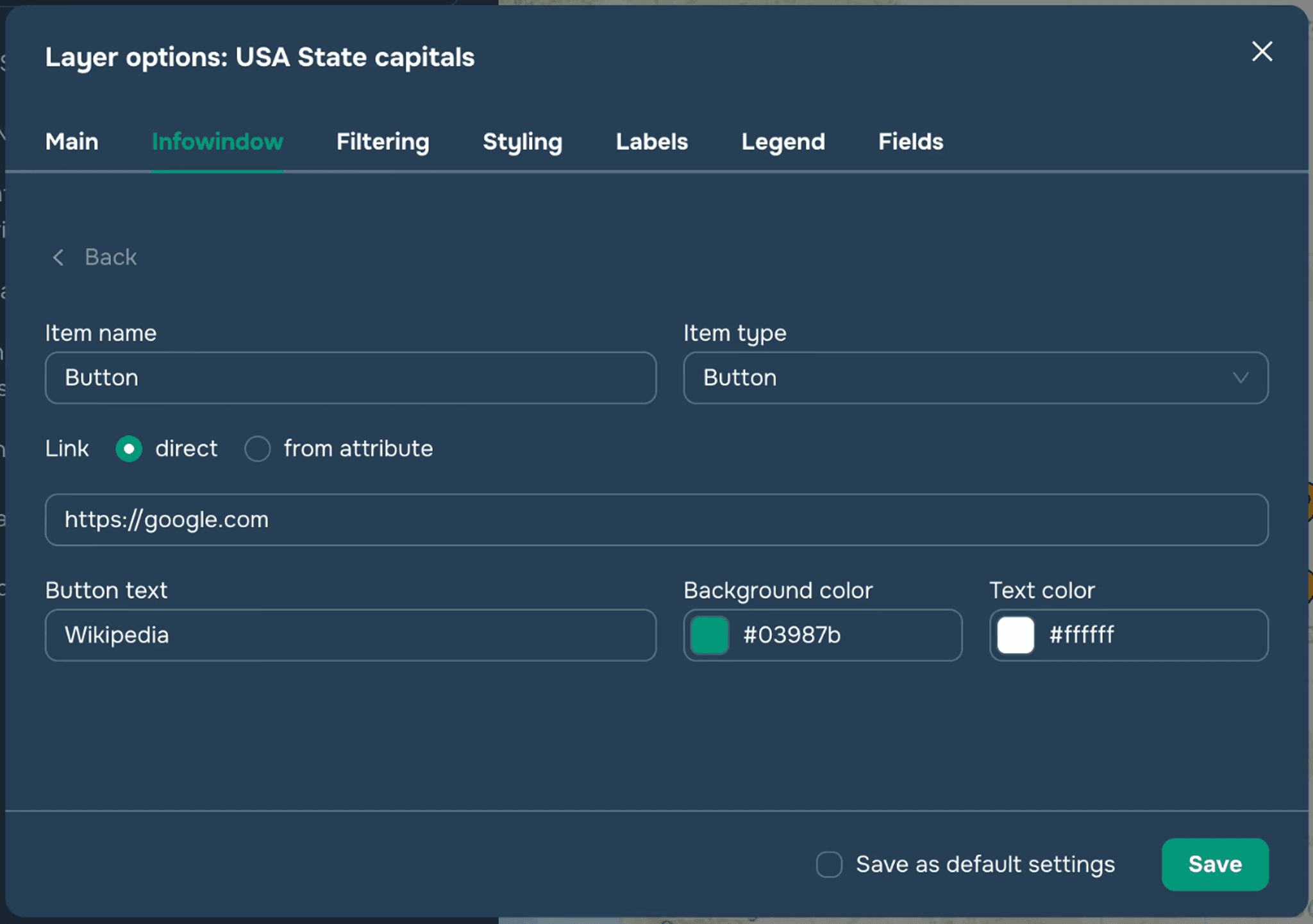Enable Save as default settings checkbox
Screen dimensions: 1313x924
click(x=829, y=864)
